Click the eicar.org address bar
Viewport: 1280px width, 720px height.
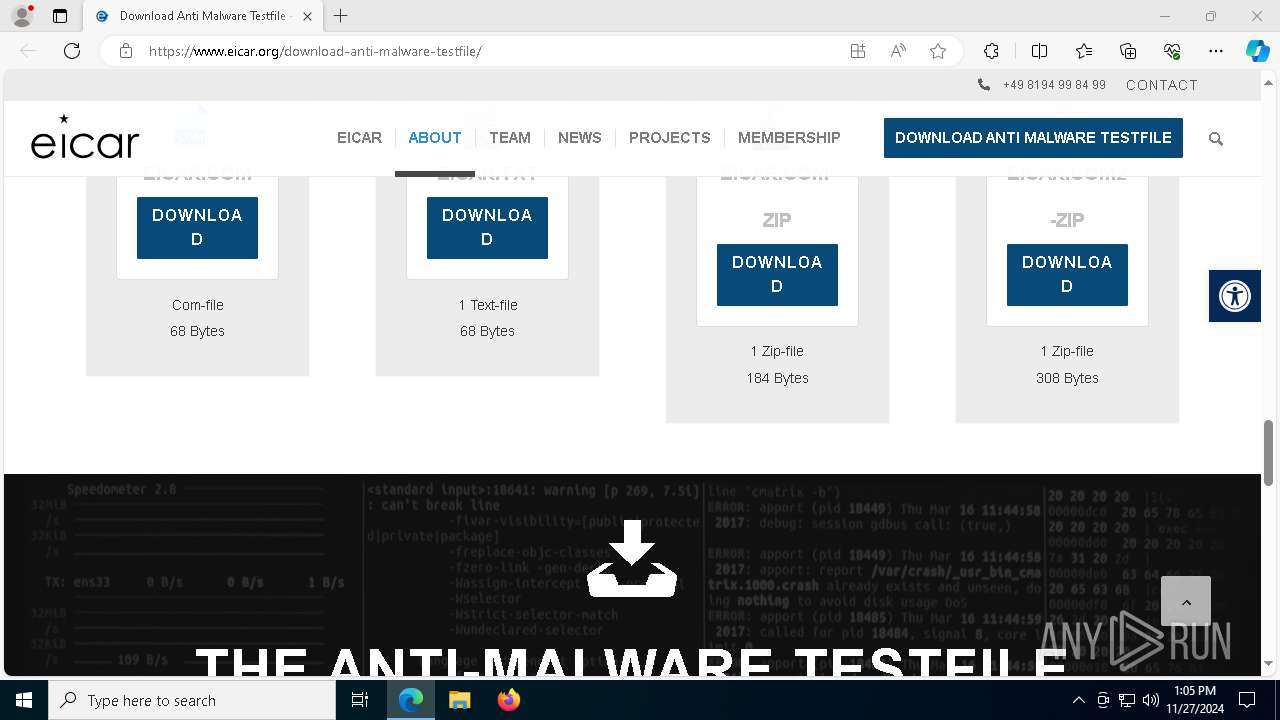click(490, 51)
